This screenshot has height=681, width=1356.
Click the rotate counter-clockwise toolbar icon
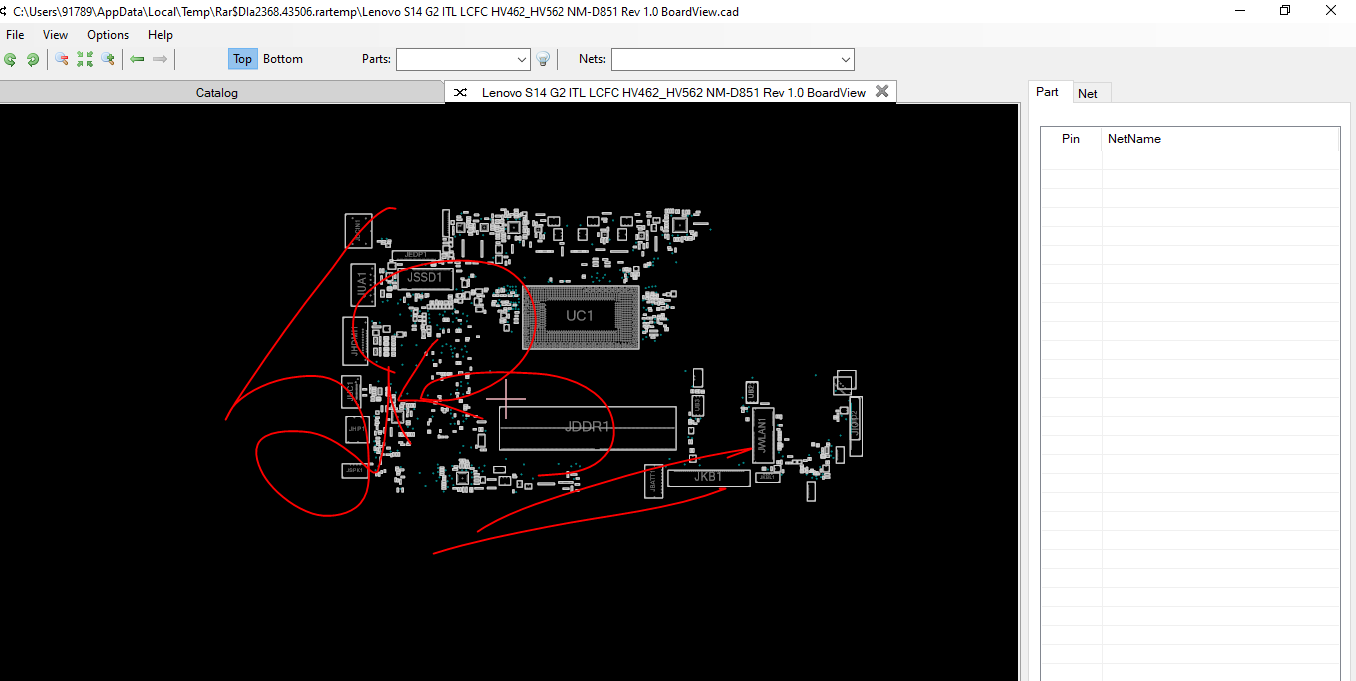pyautogui.click(x=11, y=60)
